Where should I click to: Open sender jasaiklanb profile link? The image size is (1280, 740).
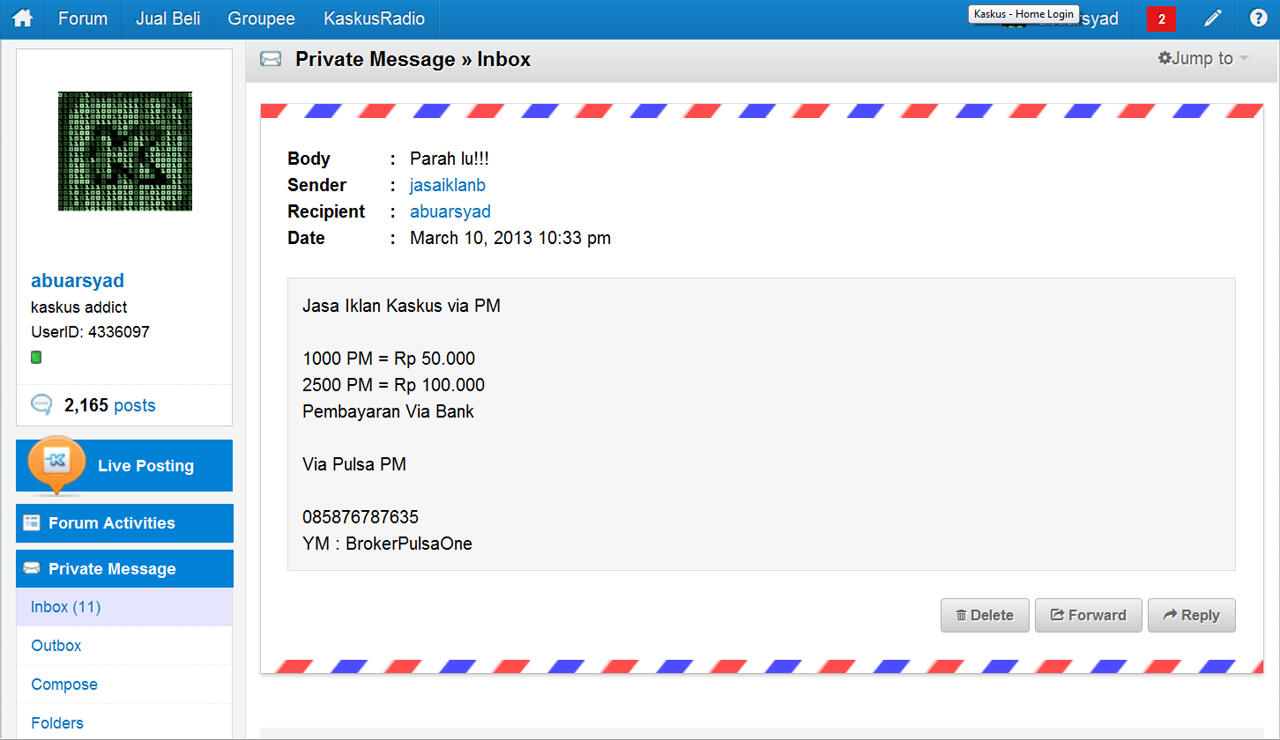pos(448,185)
